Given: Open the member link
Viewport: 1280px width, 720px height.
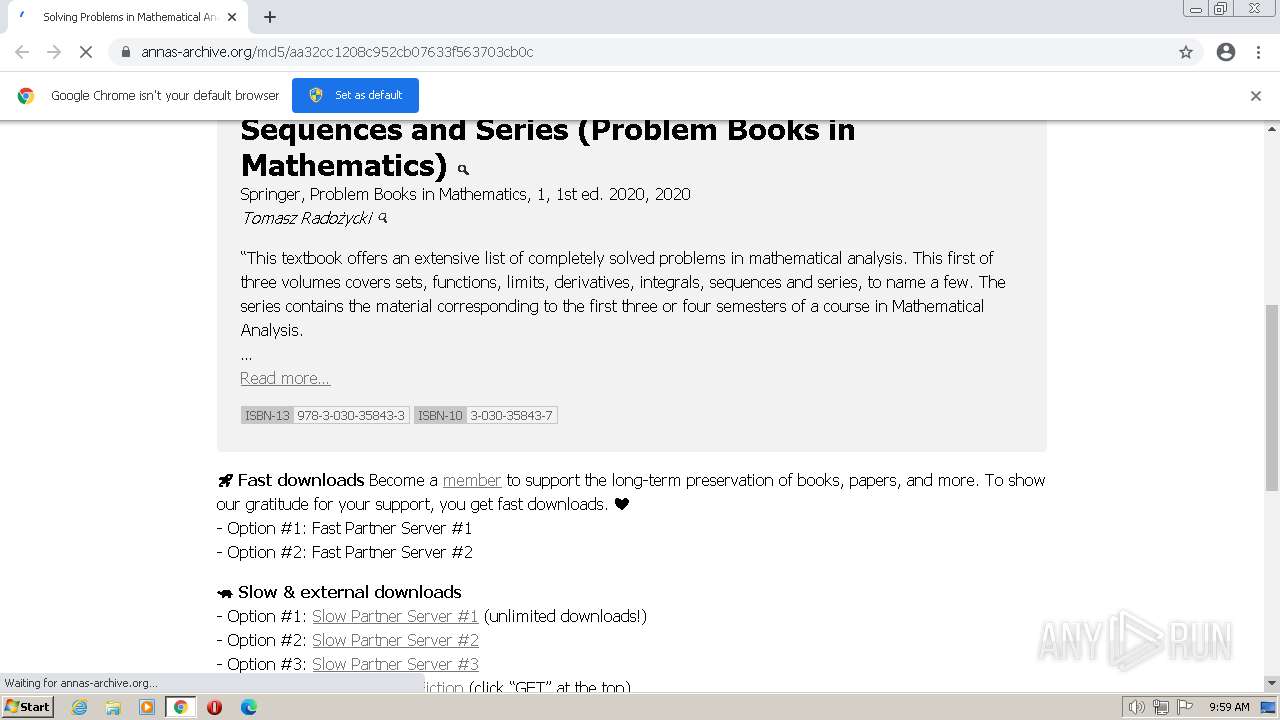Looking at the screenshot, I should pyautogui.click(x=472, y=480).
